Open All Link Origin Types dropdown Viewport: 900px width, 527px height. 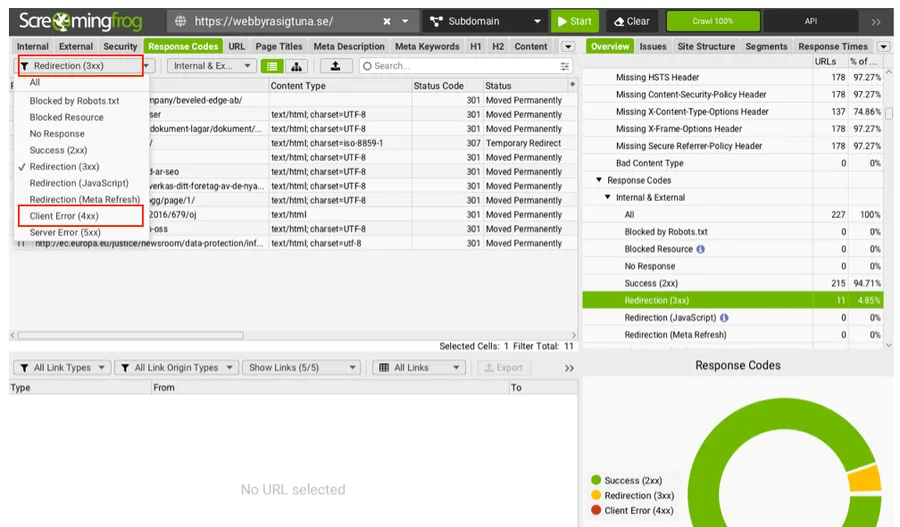(x=176, y=367)
